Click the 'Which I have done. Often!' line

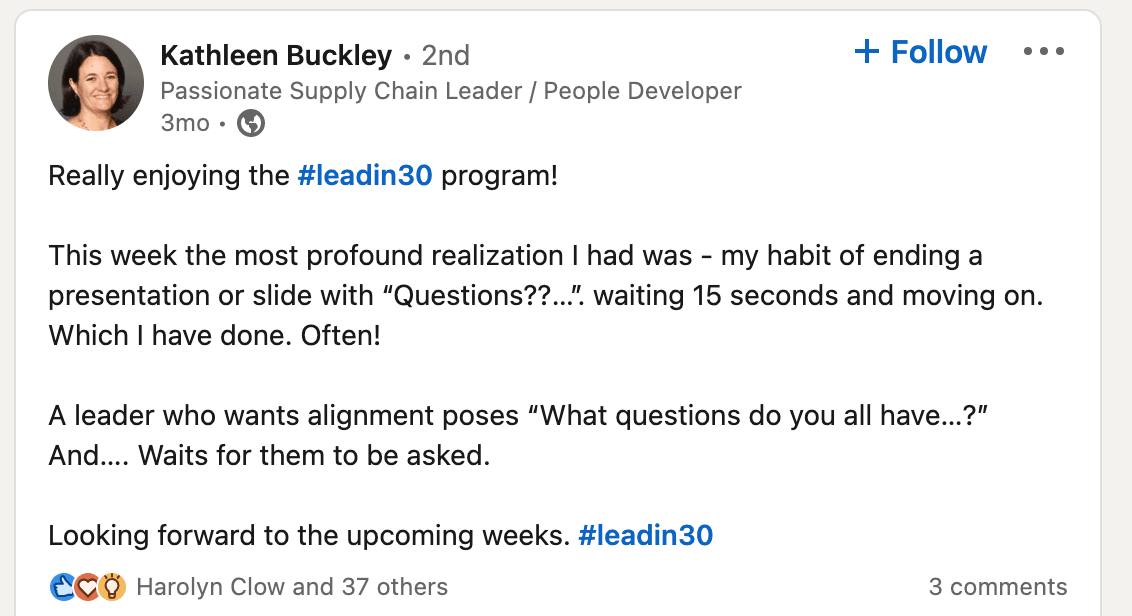pyautogui.click(x=214, y=336)
